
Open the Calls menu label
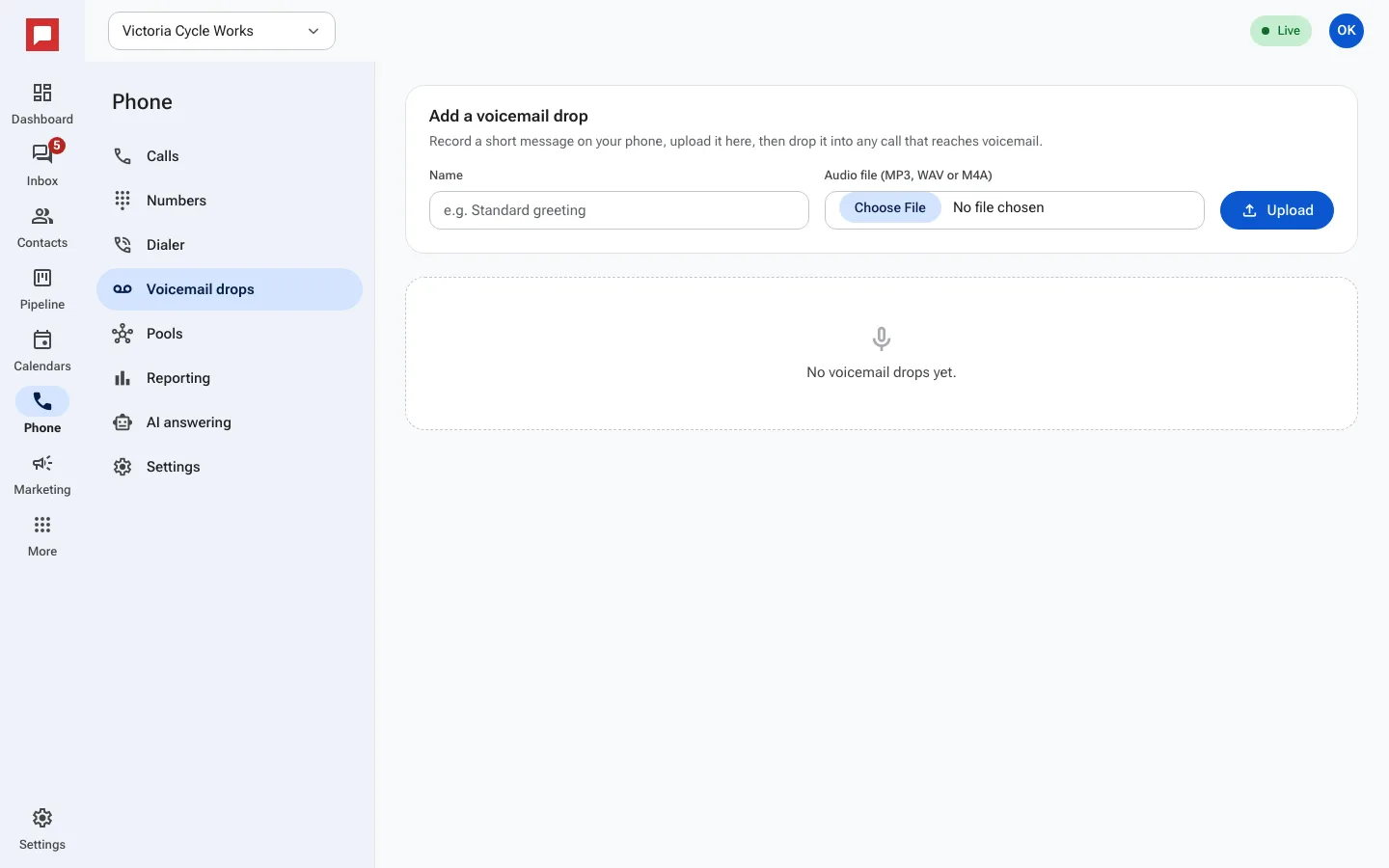coord(162,156)
